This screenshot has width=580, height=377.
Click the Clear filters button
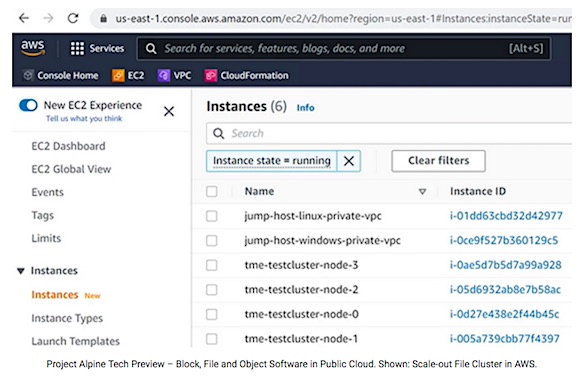pos(438,161)
